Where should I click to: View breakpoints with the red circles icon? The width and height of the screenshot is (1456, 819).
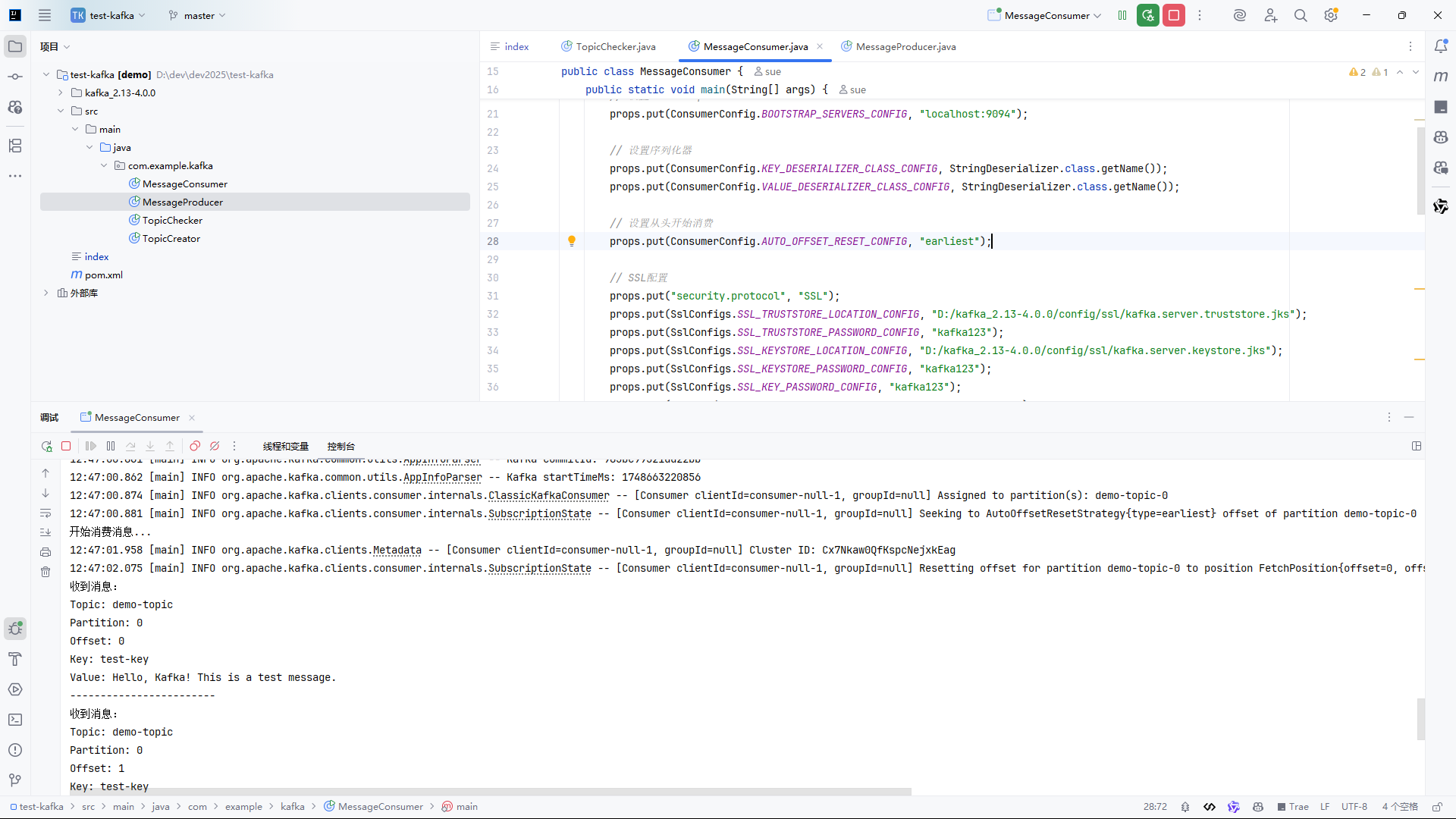coord(195,446)
